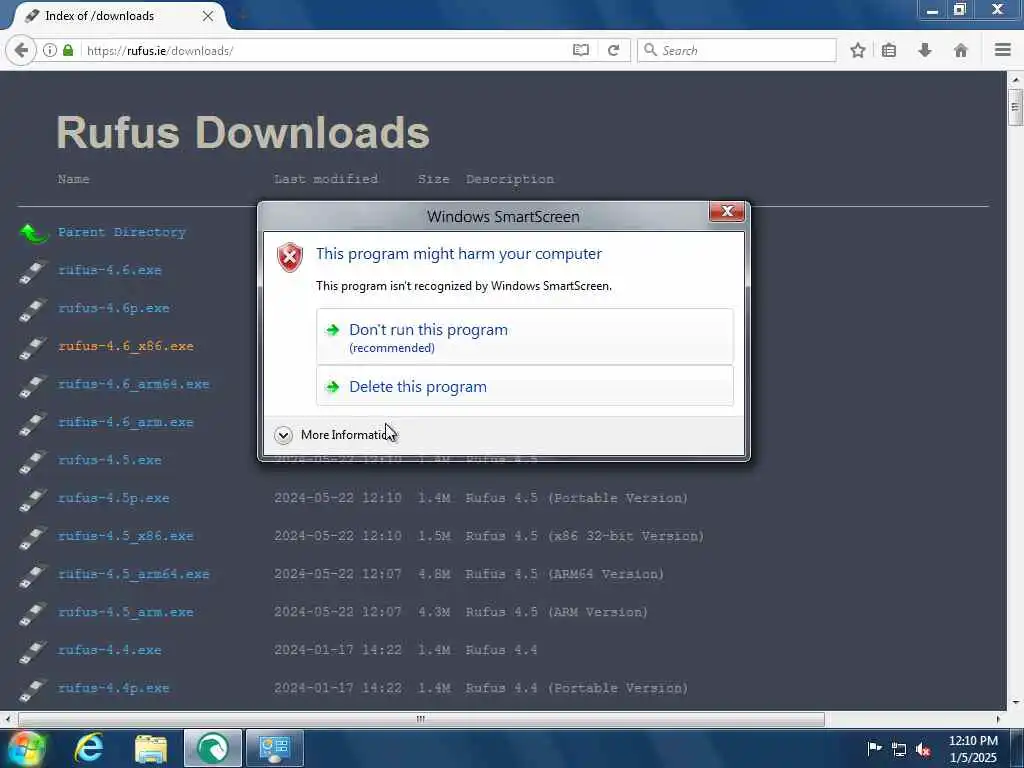The image size is (1024, 768).
Task: Click USB icon beside rufus-4.6_arm64.exe
Action: click(33, 386)
